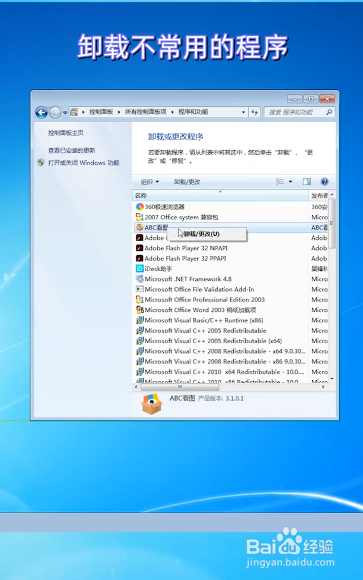363x580 pixels.
Task: Click the Adobe icon under ABC看图 row
Action: pos(140,237)
